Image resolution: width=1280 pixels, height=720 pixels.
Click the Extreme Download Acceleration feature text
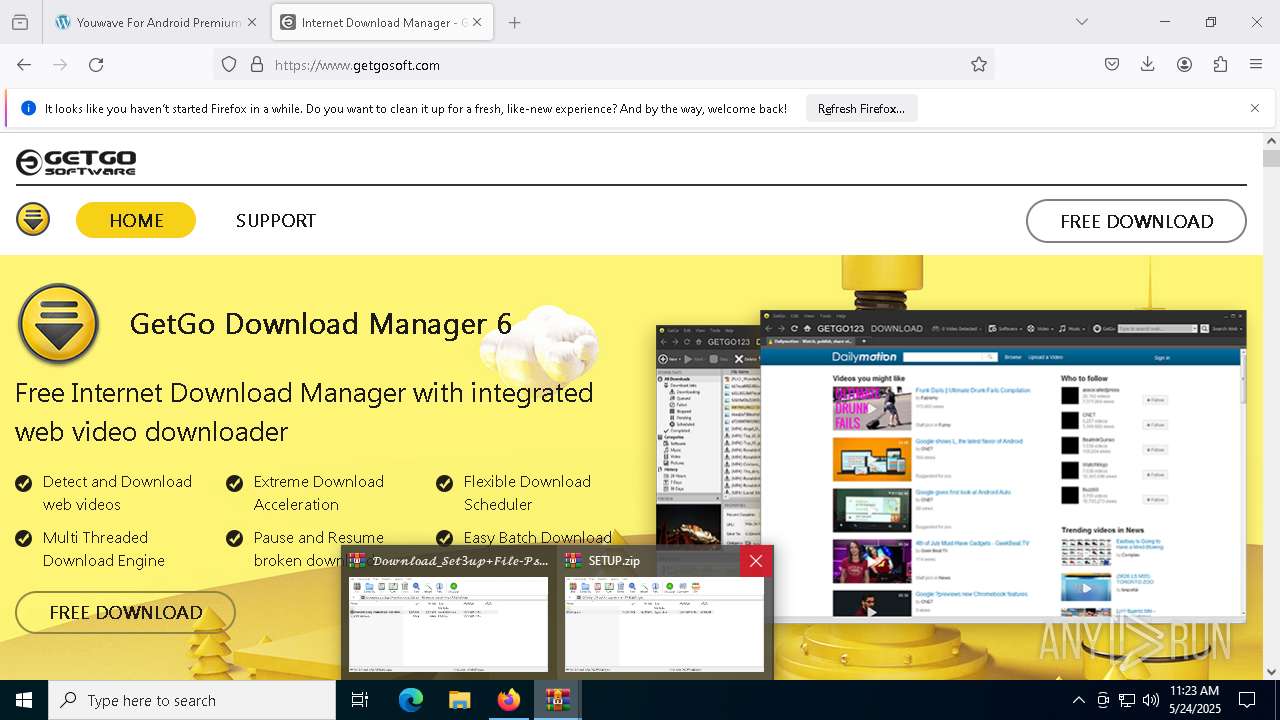318,493
